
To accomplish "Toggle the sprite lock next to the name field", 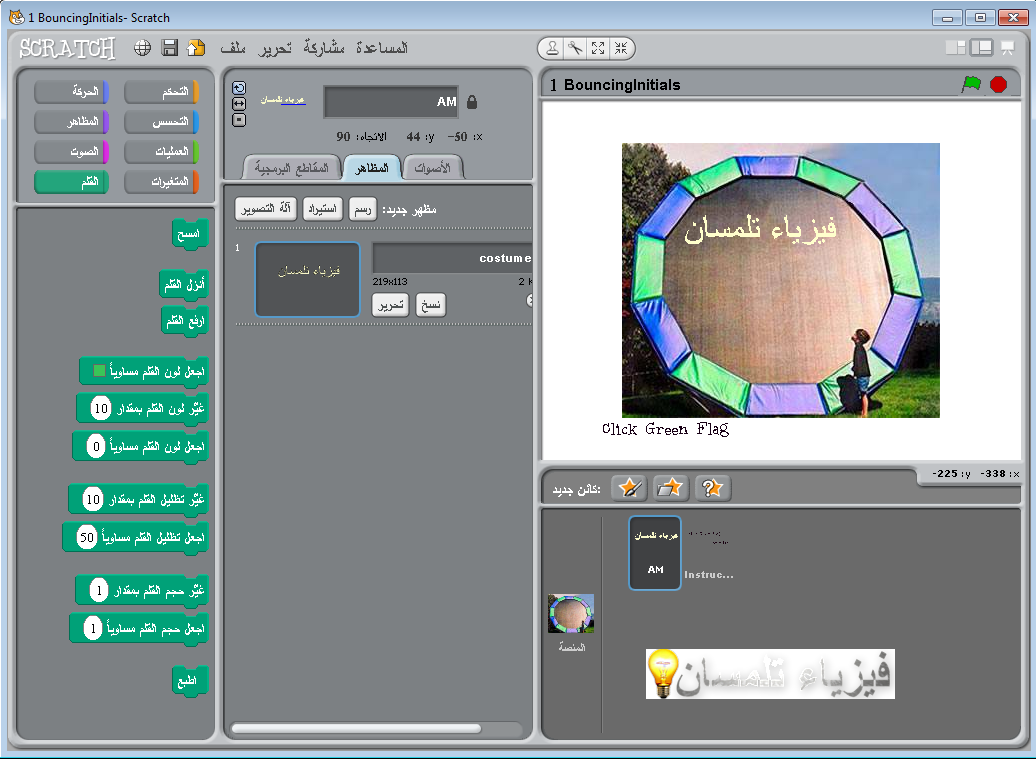I will [471, 101].
